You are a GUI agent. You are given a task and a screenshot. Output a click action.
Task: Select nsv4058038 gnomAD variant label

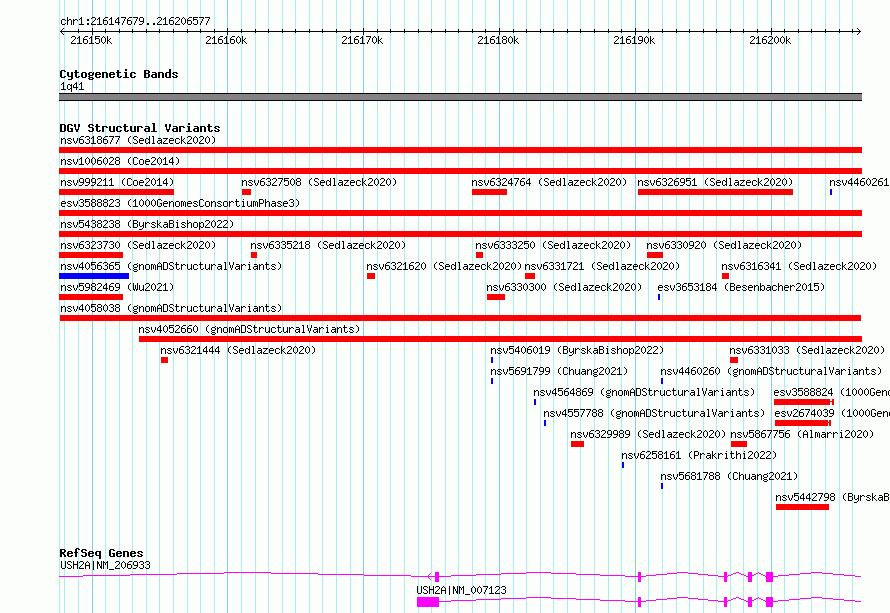pos(171,308)
